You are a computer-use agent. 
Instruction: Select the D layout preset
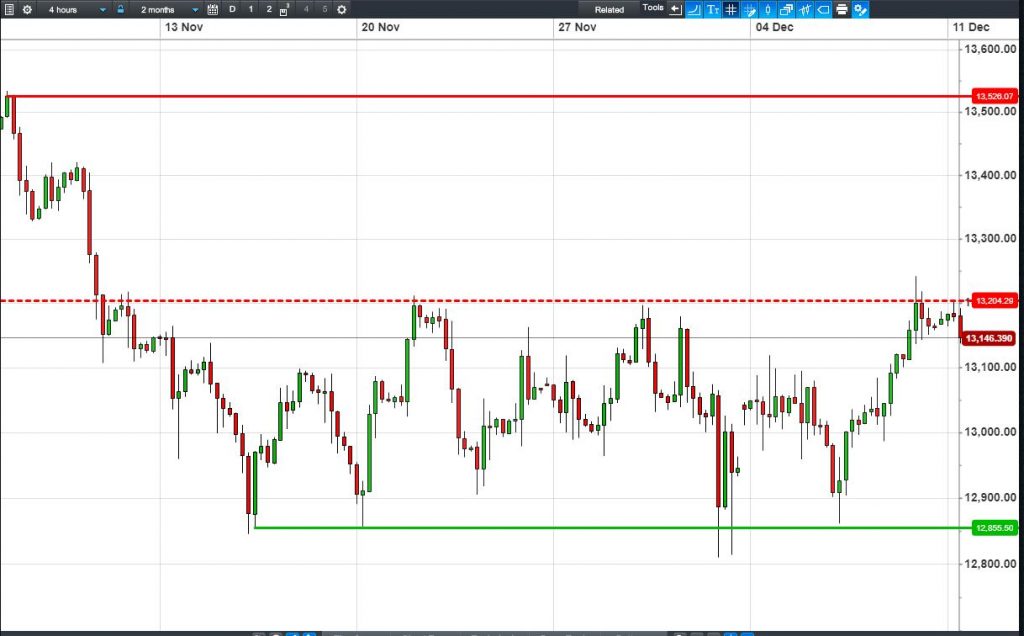(232, 9)
